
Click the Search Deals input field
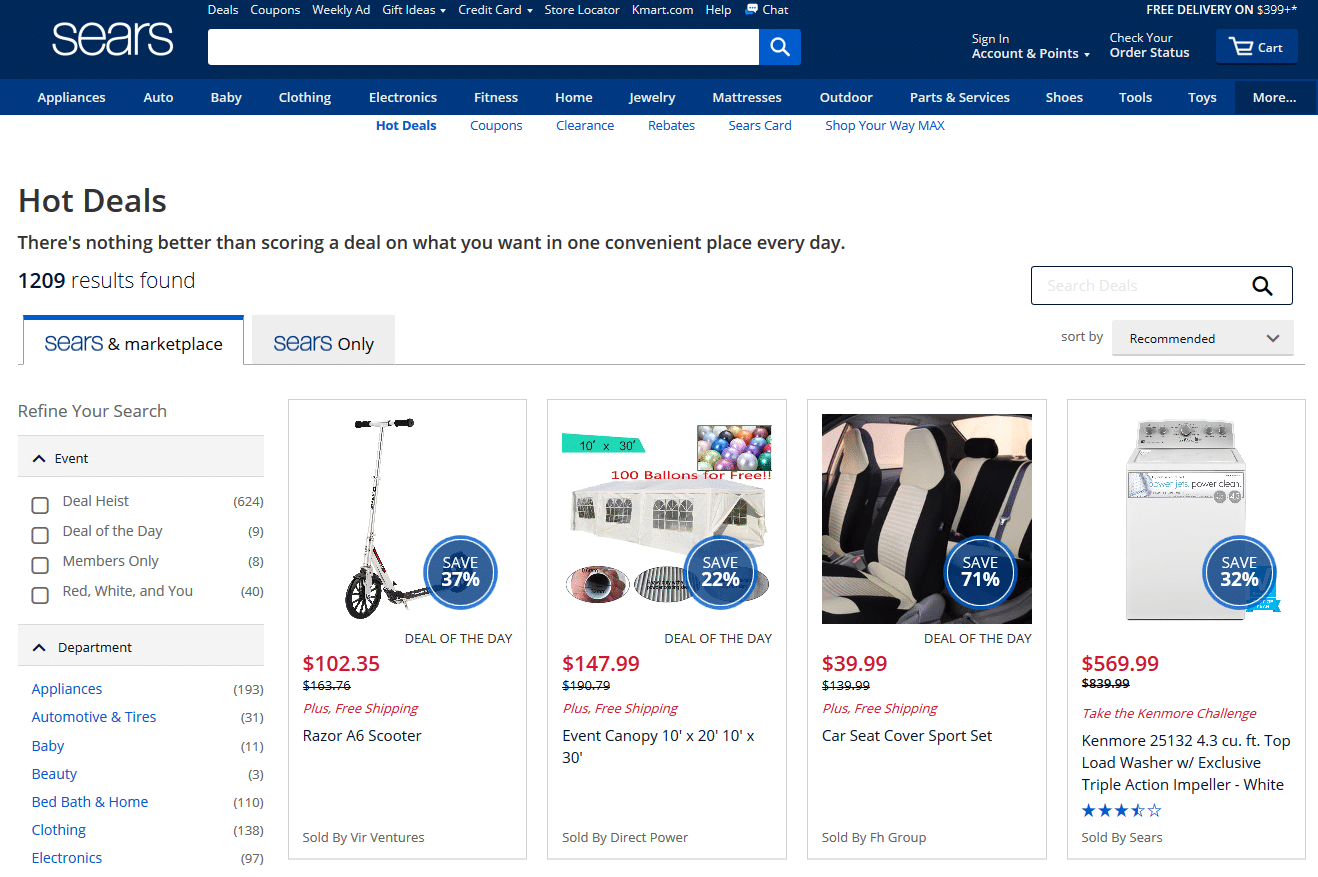click(x=1140, y=286)
